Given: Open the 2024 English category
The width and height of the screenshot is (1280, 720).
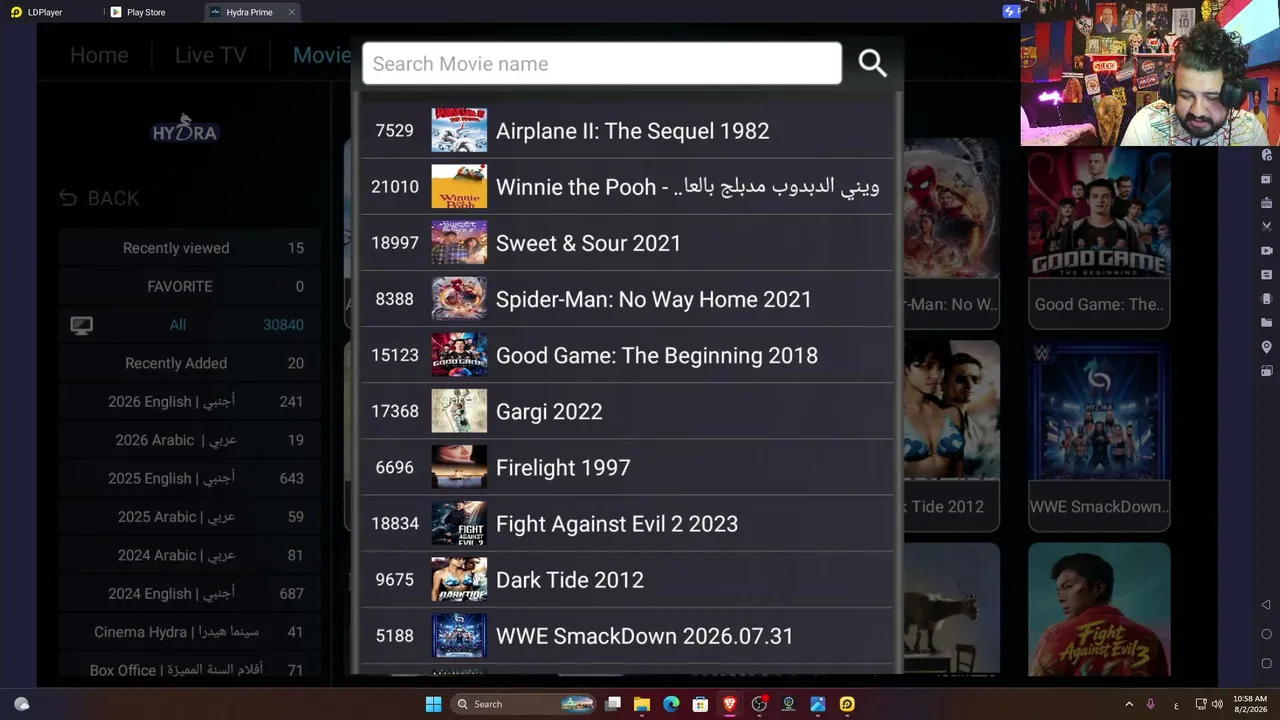Looking at the screenshot, I should pyautogui.click(x=190, y=593).
